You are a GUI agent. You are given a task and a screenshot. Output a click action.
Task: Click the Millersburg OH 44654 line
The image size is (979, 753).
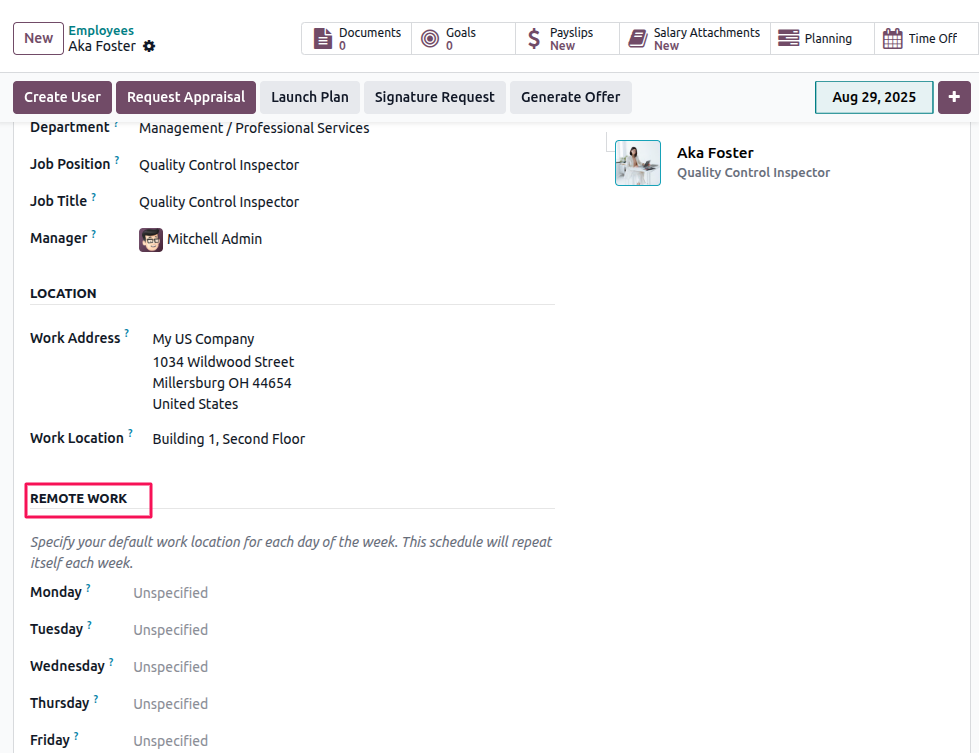point(222,383)
